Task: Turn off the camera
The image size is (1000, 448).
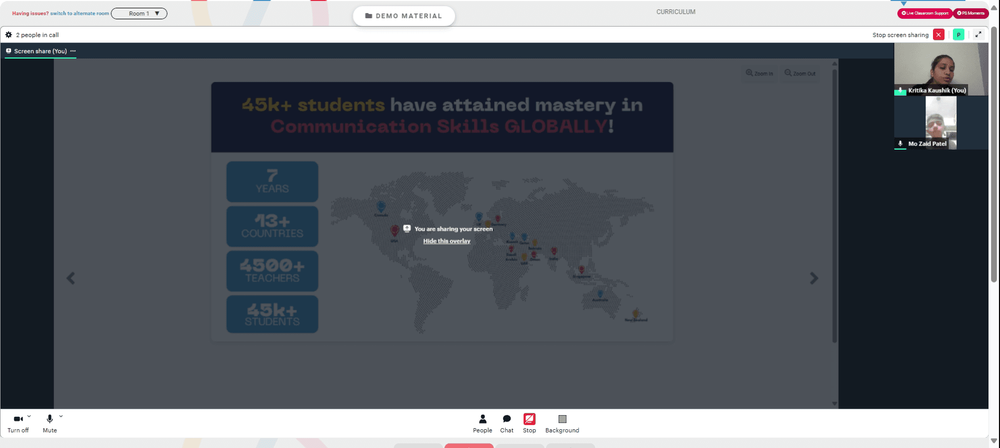Action: (x=18, y=424)
